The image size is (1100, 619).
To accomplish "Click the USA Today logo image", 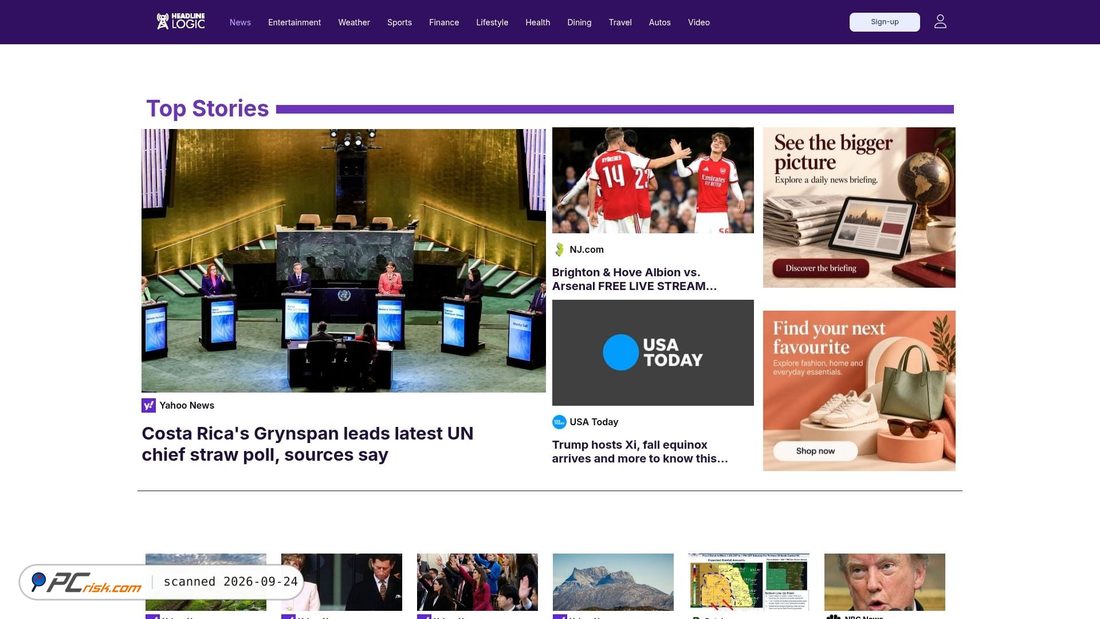I will (x=653, y=352).
